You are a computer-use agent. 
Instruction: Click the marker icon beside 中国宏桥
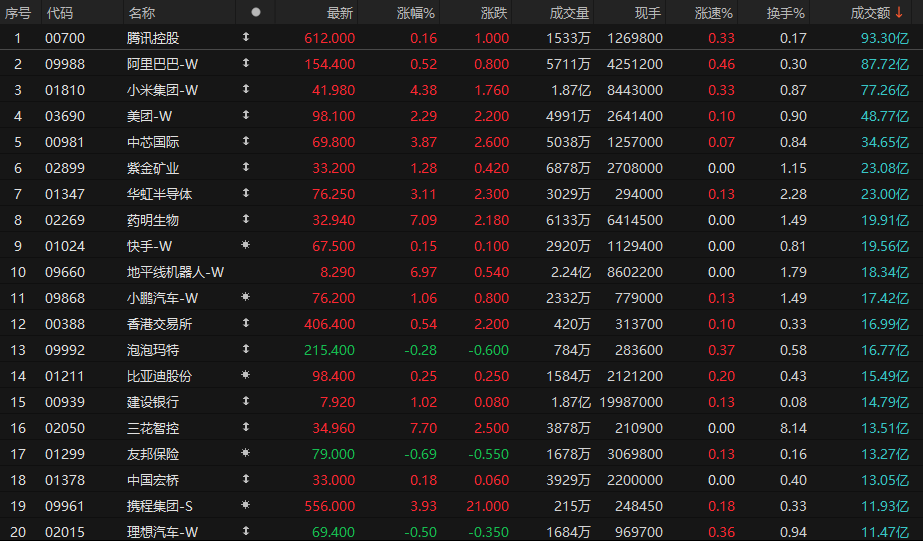(x=246, y=479)
